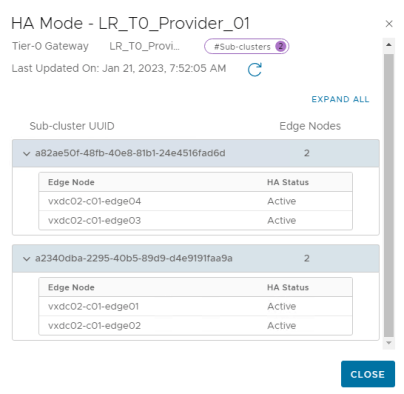Select edge node vxdc02-c01-edge01 row
Screen dimensions: 404x394
[x=195, y=306]
